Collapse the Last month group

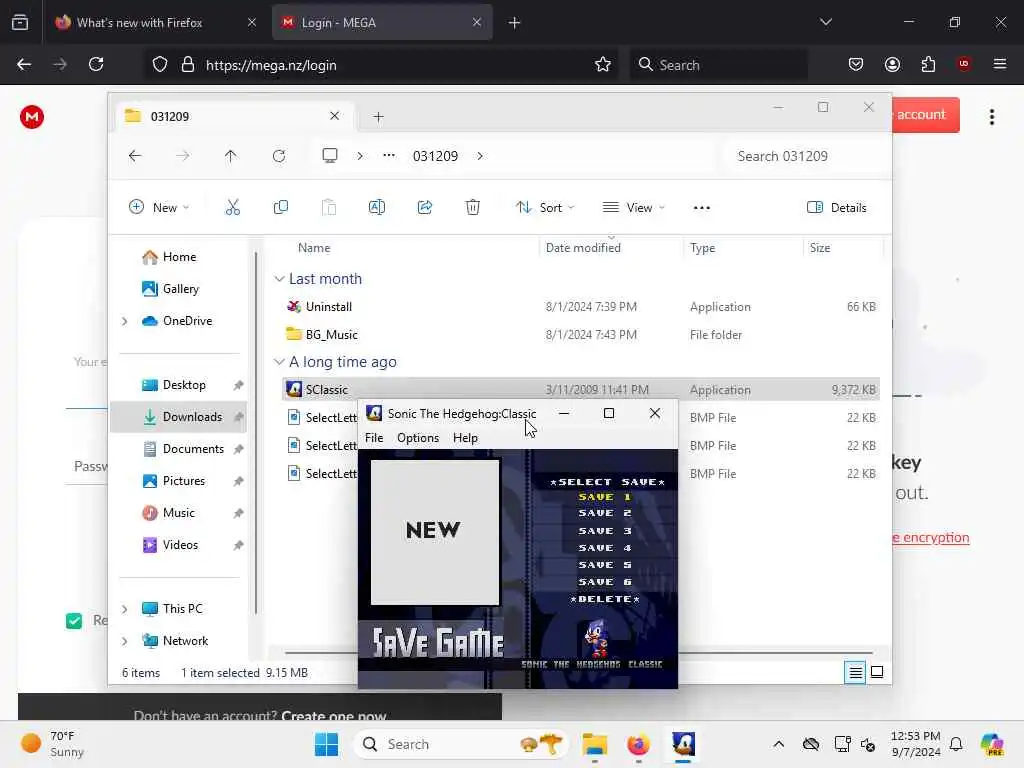click(279, 279)
